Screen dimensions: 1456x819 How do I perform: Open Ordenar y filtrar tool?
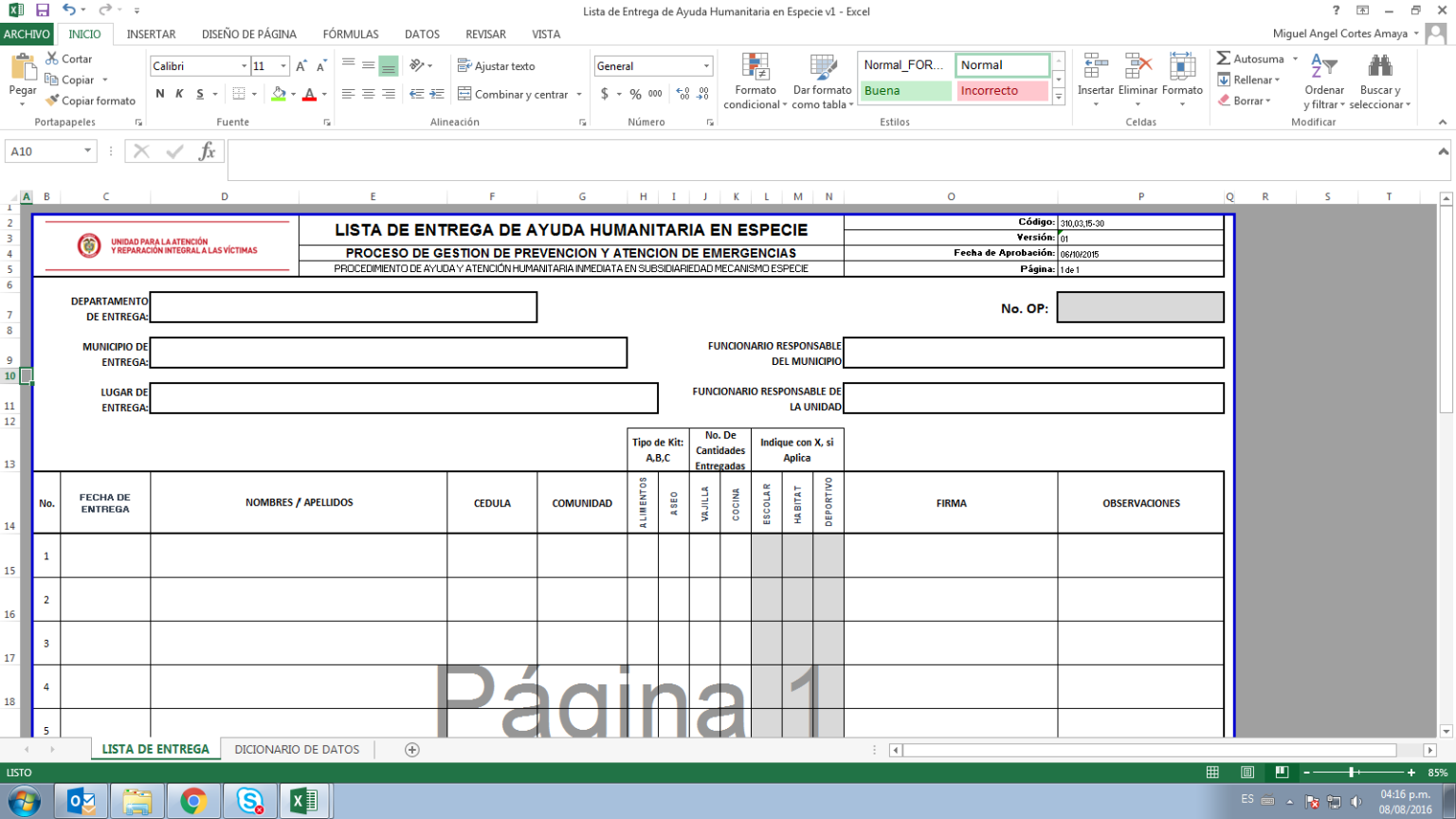[x=1323, y=68]
